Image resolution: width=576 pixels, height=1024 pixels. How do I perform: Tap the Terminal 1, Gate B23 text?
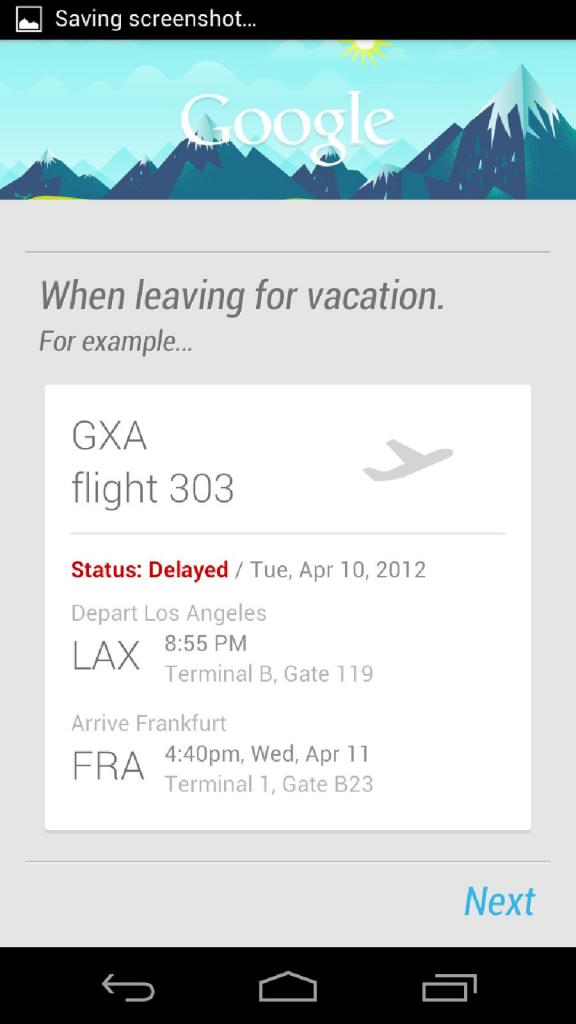(x=269, y=784)
